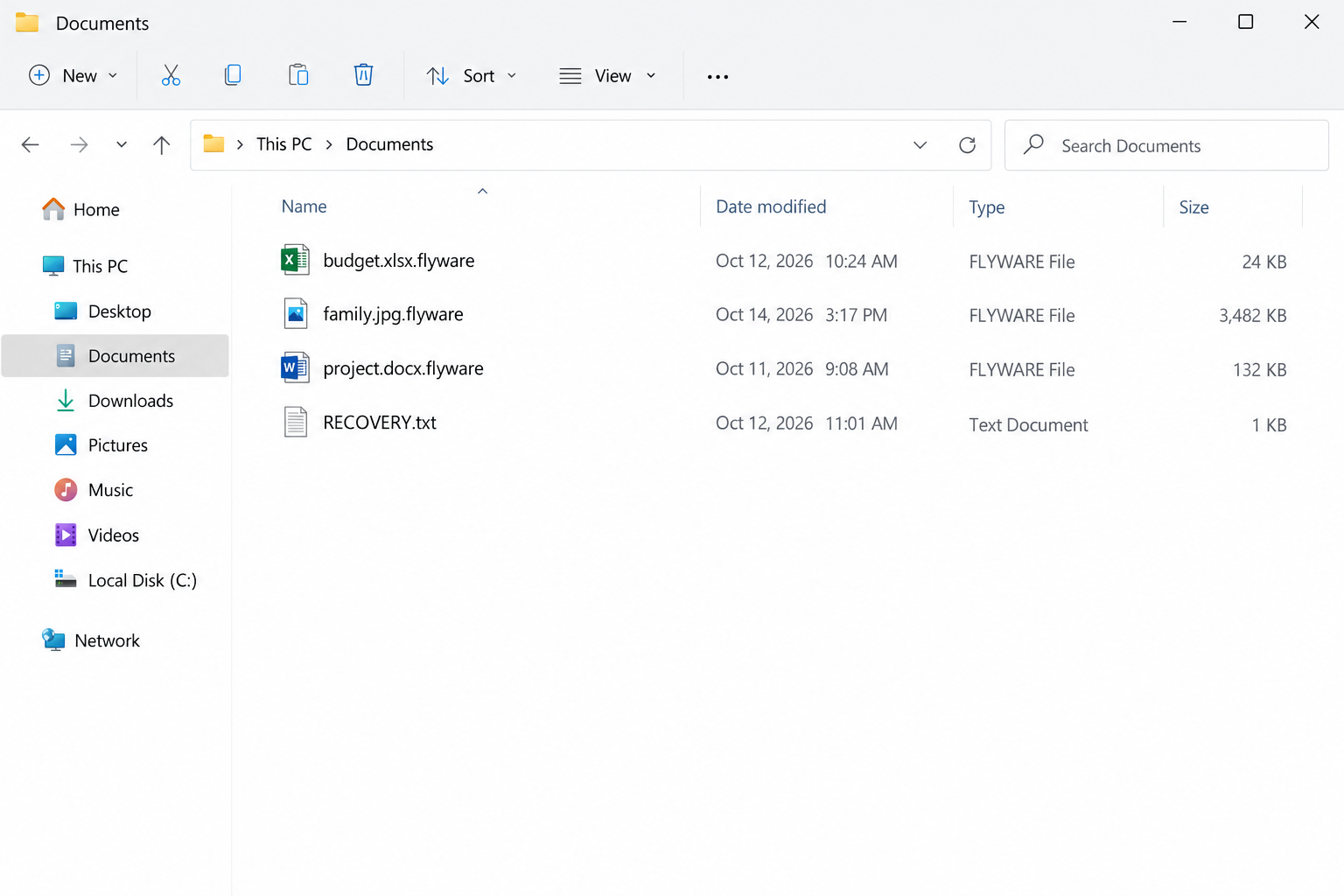The image size is (1344, 896).
Task: Go forward with the right arrow
Action: tap(79, 144)
